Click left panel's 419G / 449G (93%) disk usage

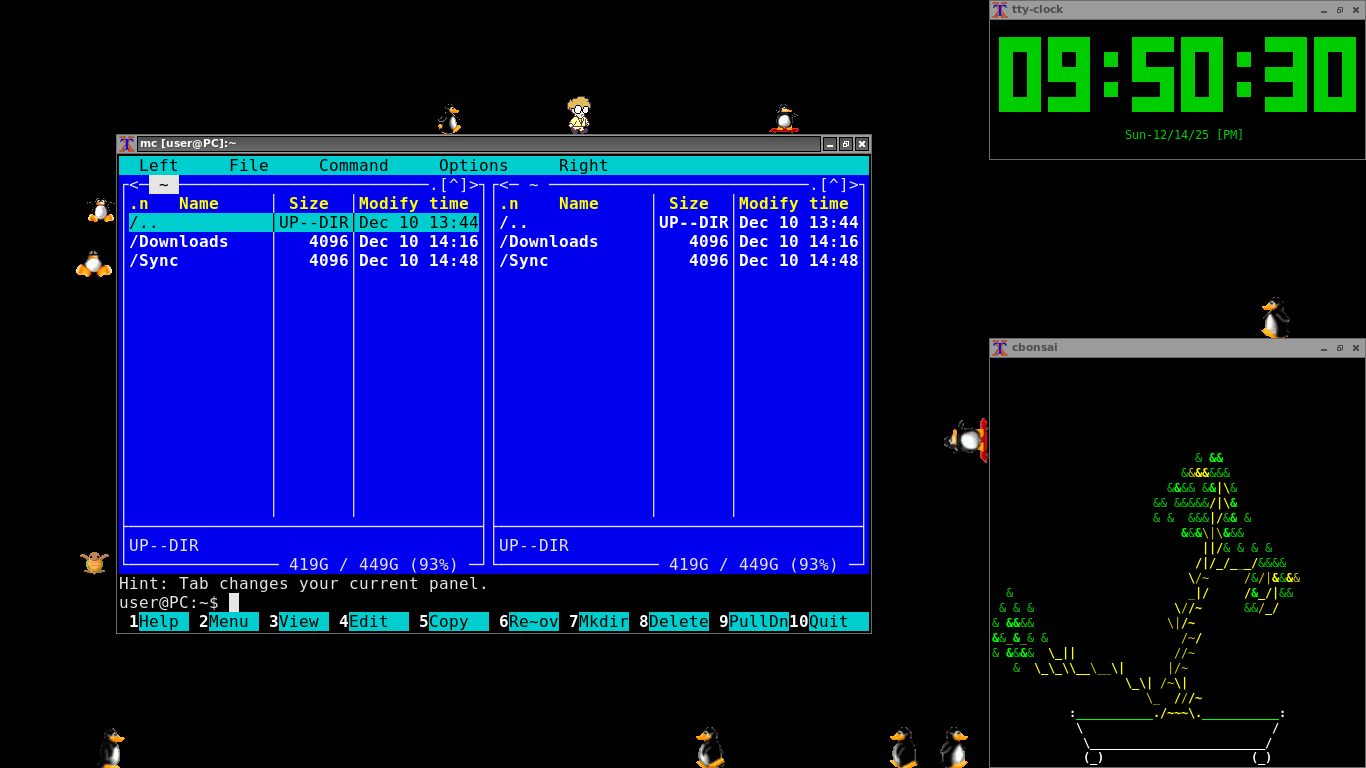[x=374, y=565]
